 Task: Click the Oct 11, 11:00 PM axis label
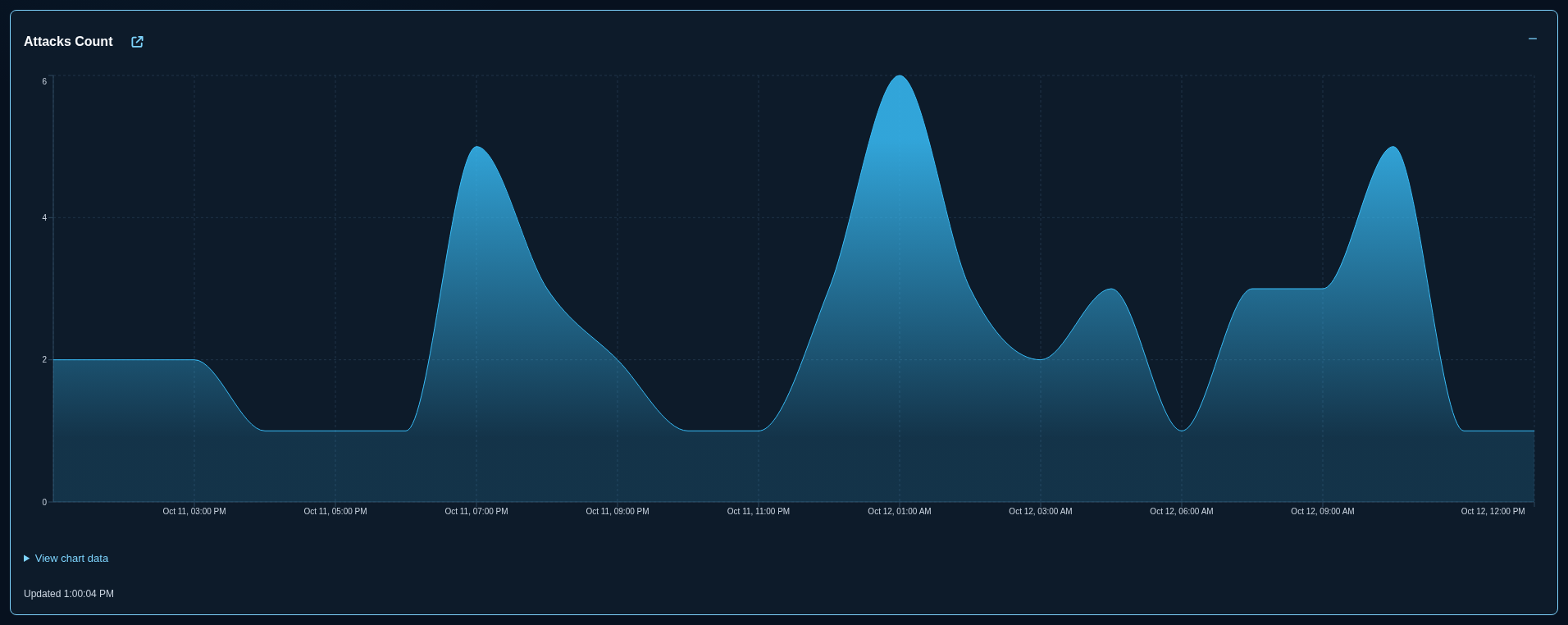759,512
